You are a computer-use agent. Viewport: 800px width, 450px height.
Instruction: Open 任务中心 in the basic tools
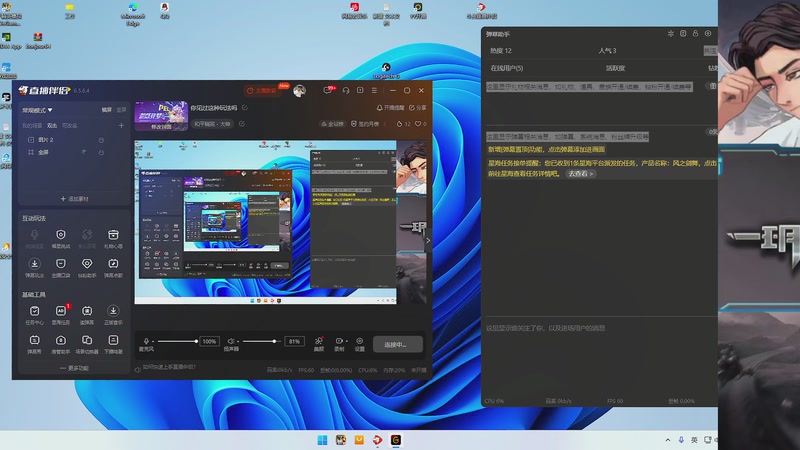34,314
